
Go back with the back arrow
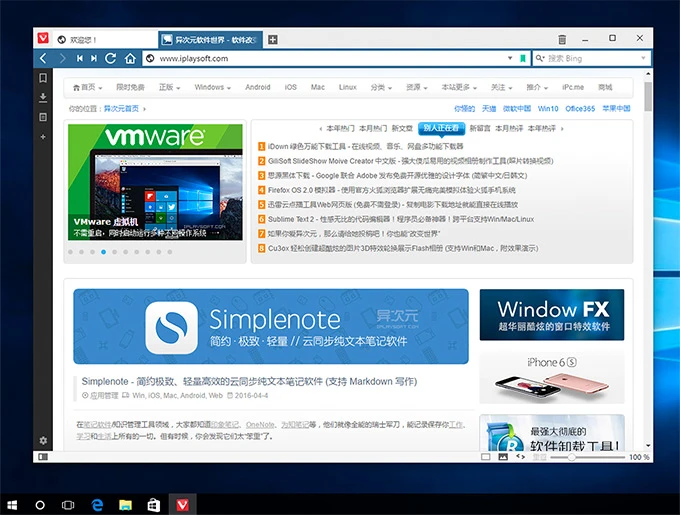tap(43, 58)
